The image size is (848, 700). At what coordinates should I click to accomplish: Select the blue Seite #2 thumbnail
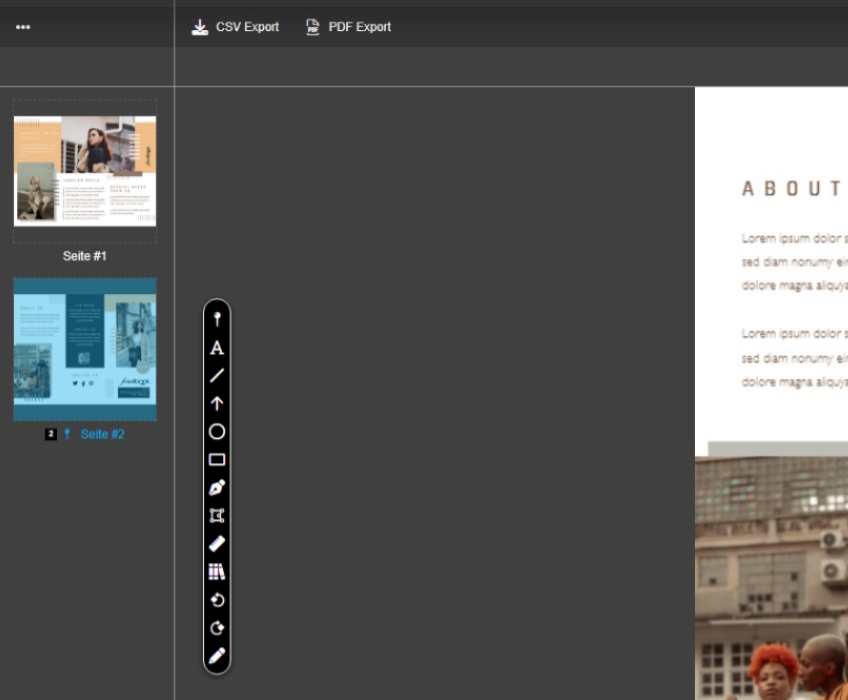(x=85, y=349)
